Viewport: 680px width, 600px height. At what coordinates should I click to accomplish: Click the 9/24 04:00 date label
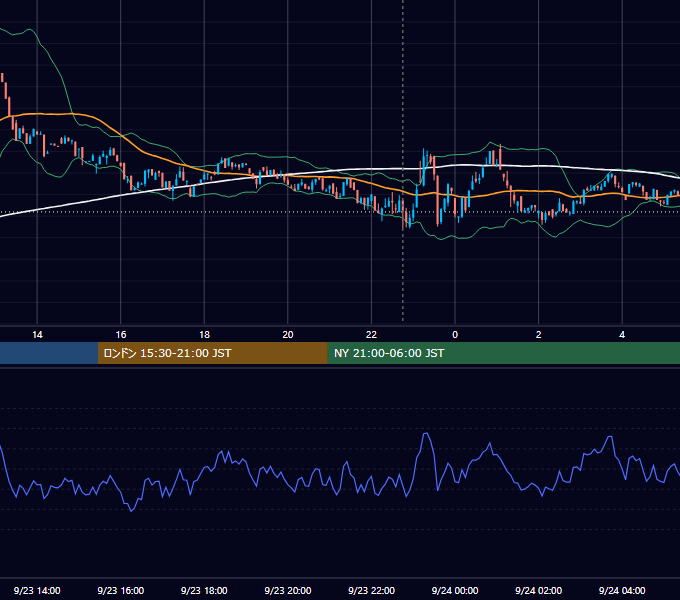pos(622,590)
